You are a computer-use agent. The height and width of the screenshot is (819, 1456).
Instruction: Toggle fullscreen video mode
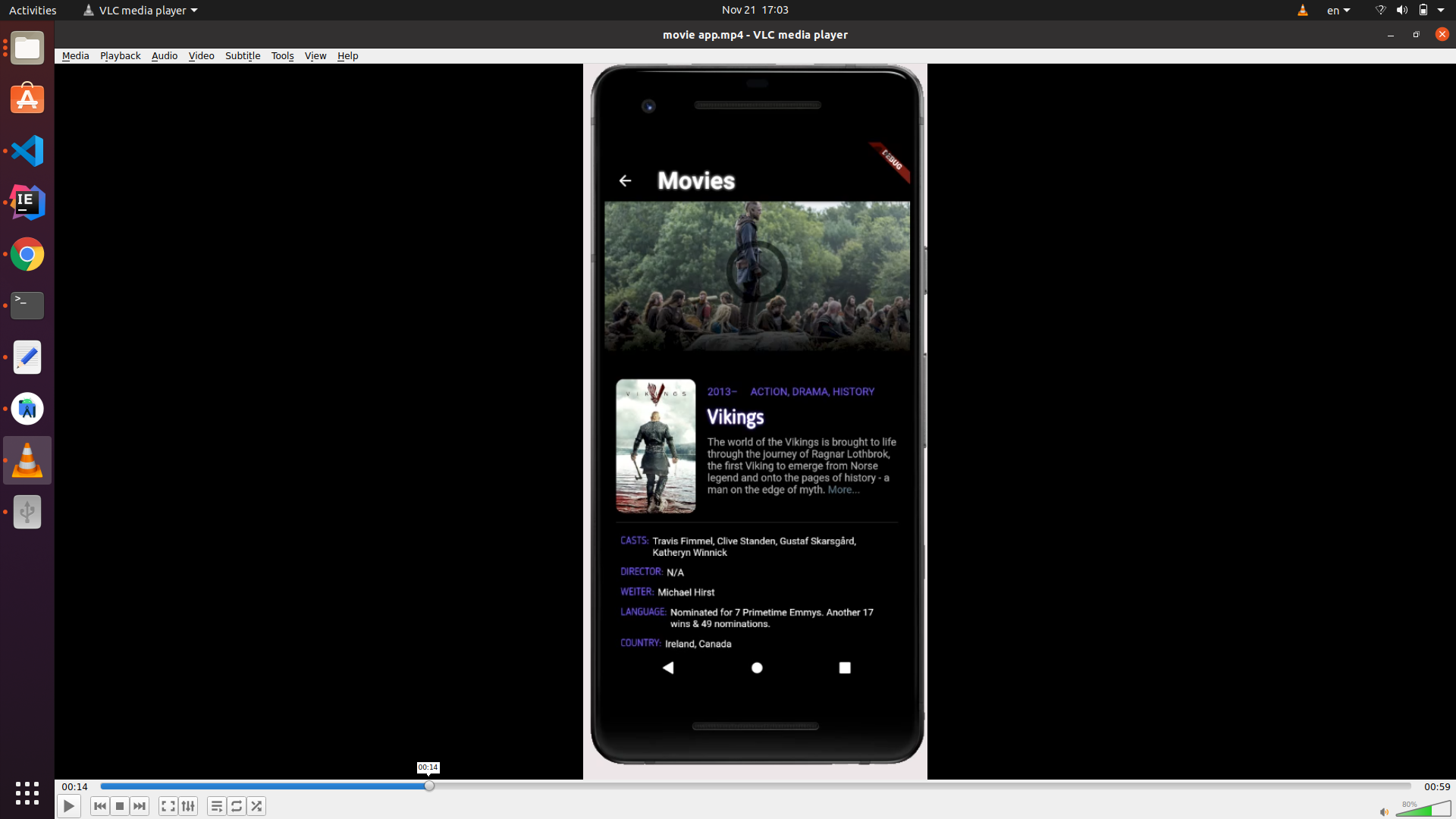tap(168, 806)
